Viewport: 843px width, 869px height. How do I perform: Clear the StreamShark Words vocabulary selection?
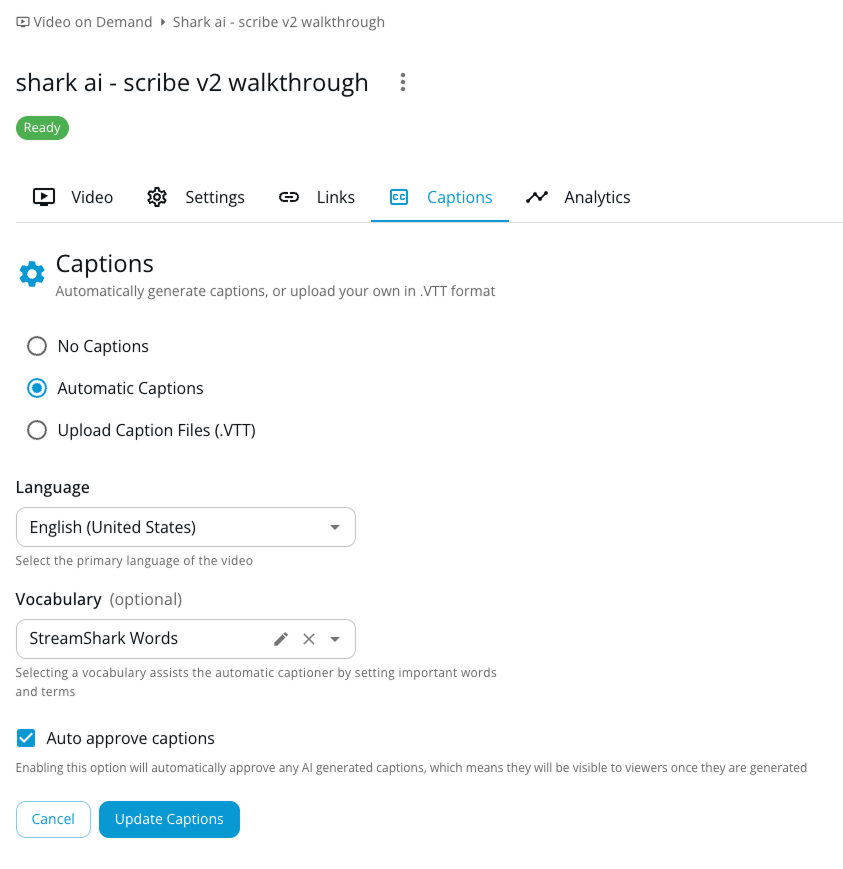(x=309, y=639)
